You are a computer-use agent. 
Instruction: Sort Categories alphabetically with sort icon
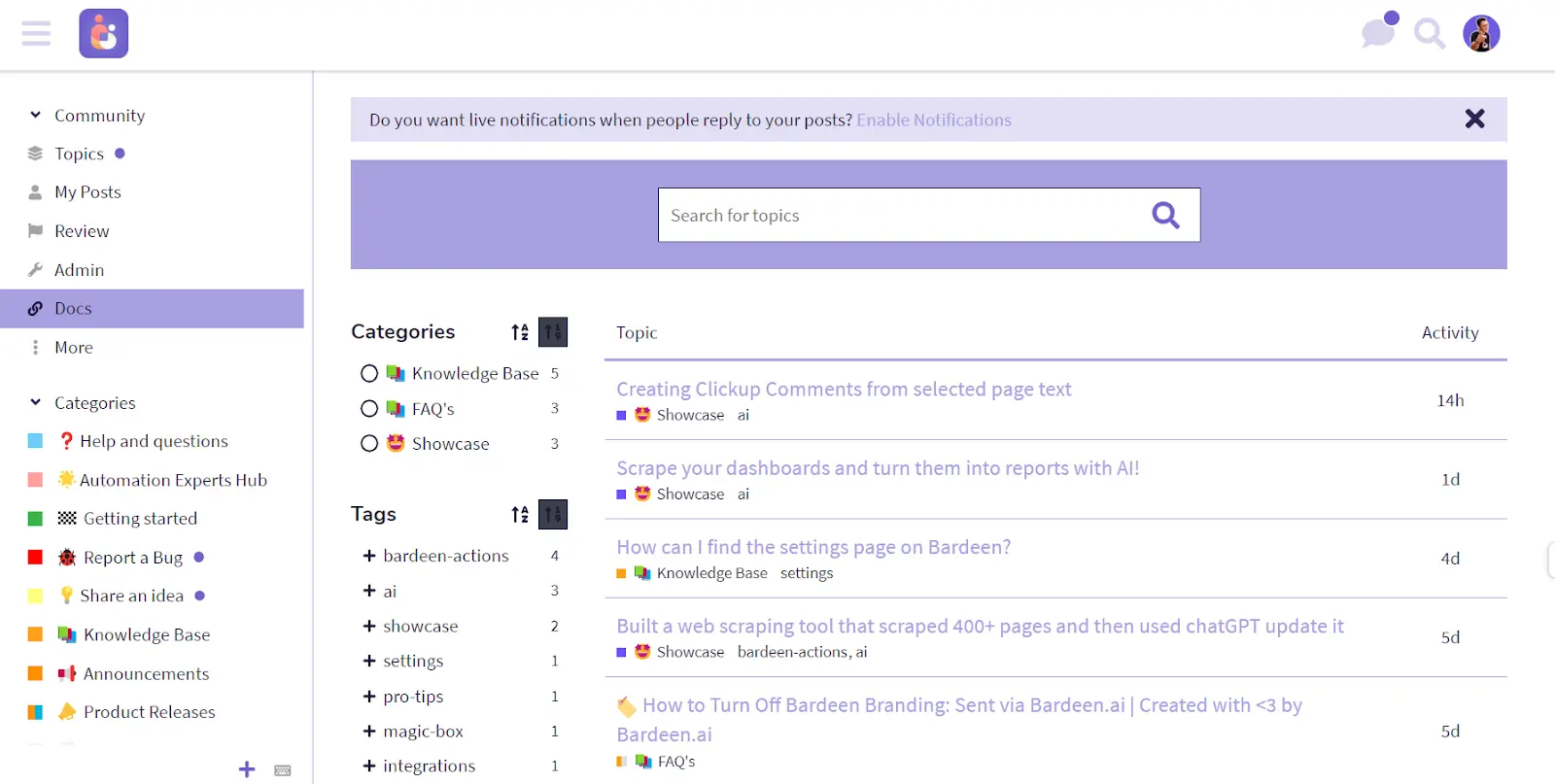tap(520, 332)
